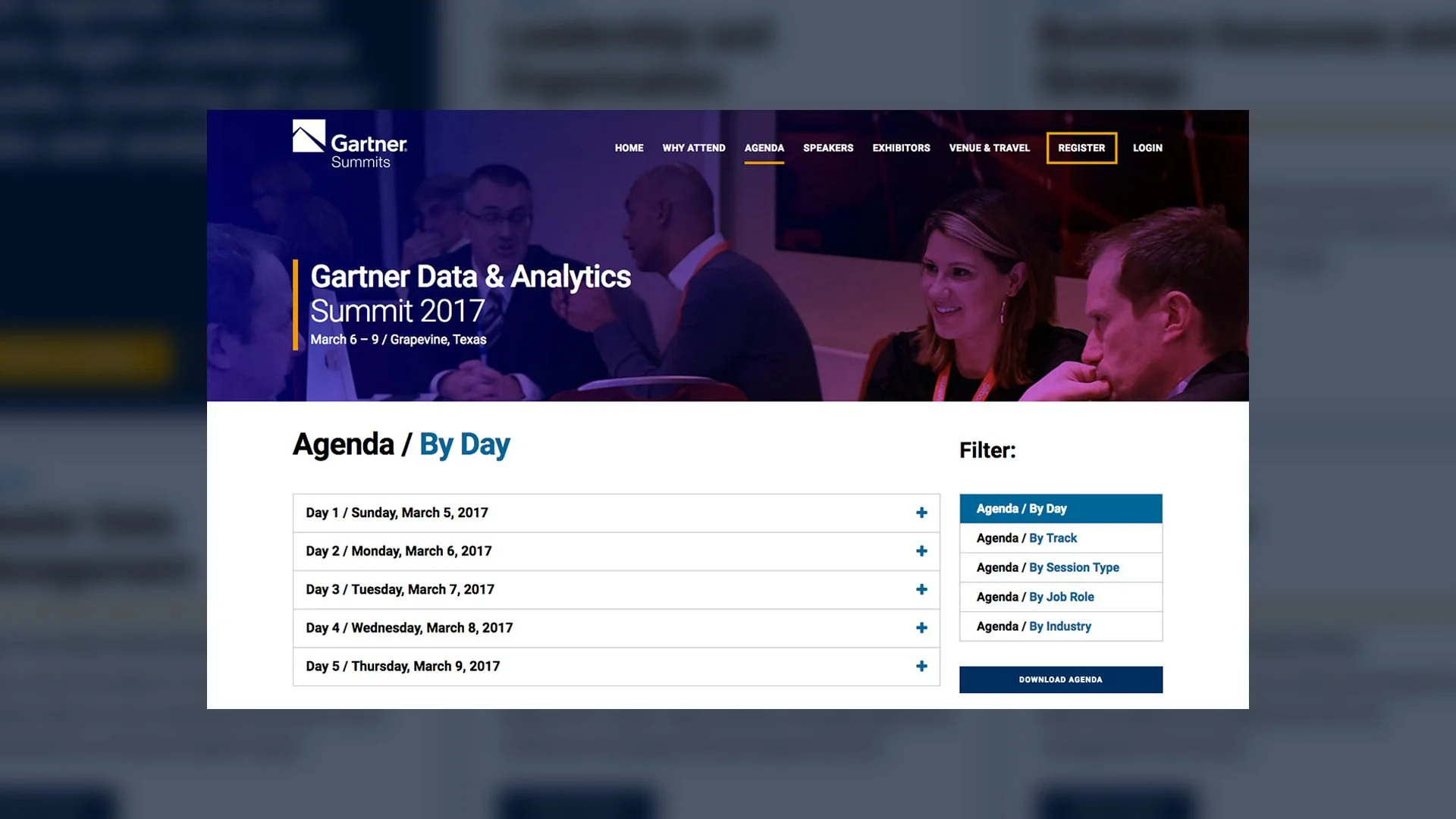Click plus icon for Day 4 row
Screen dimensions: 1456x819
(921, 628)
